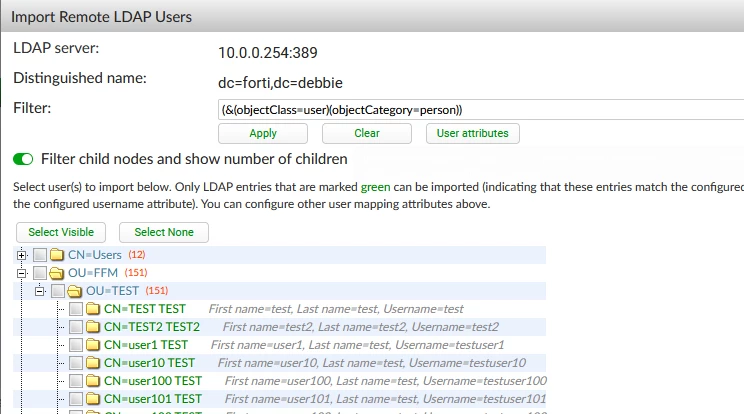Select the OU=FFM tree label
744x414 pixels.
pos(93,273)
